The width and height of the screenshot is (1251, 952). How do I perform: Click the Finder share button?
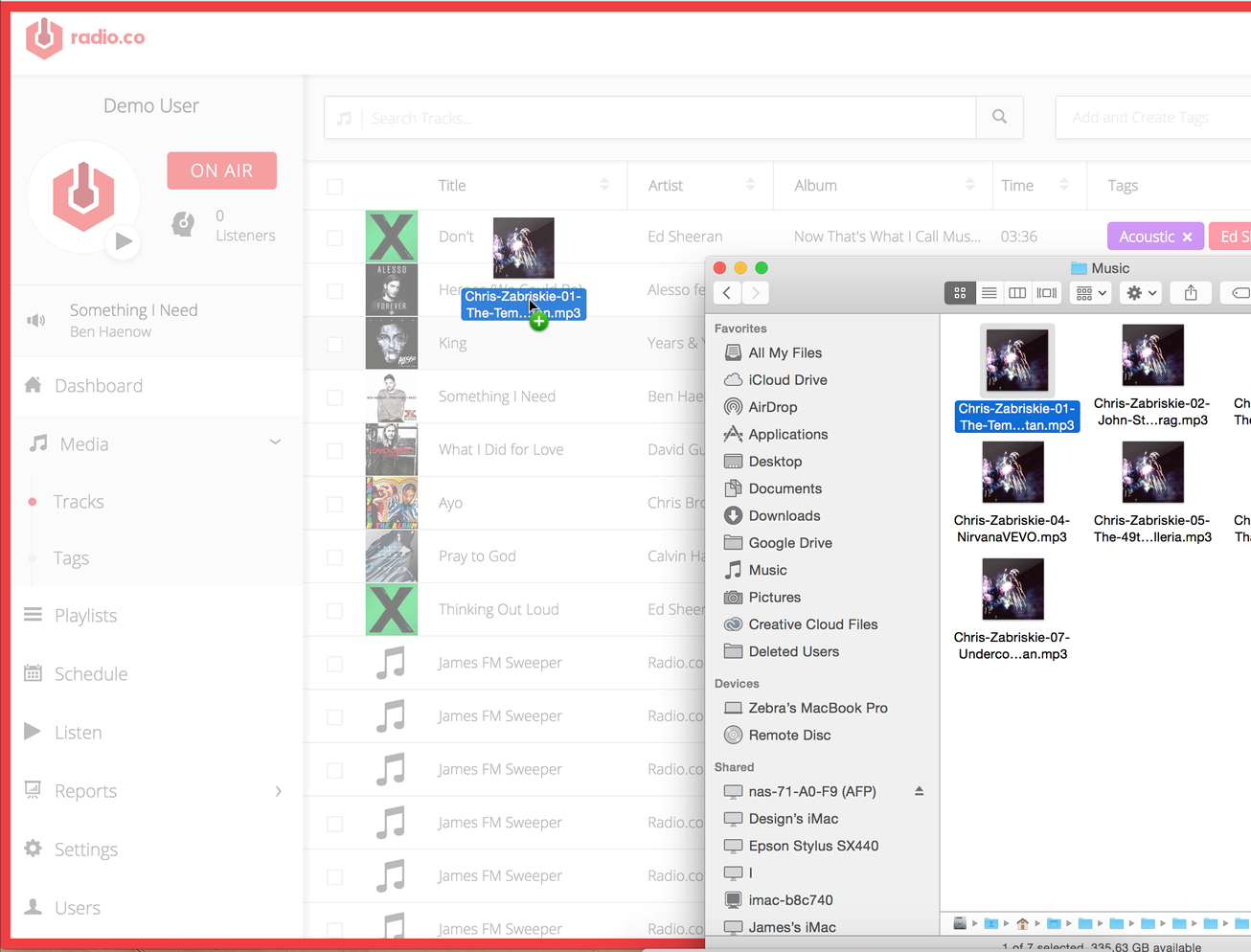[1191, 293]
